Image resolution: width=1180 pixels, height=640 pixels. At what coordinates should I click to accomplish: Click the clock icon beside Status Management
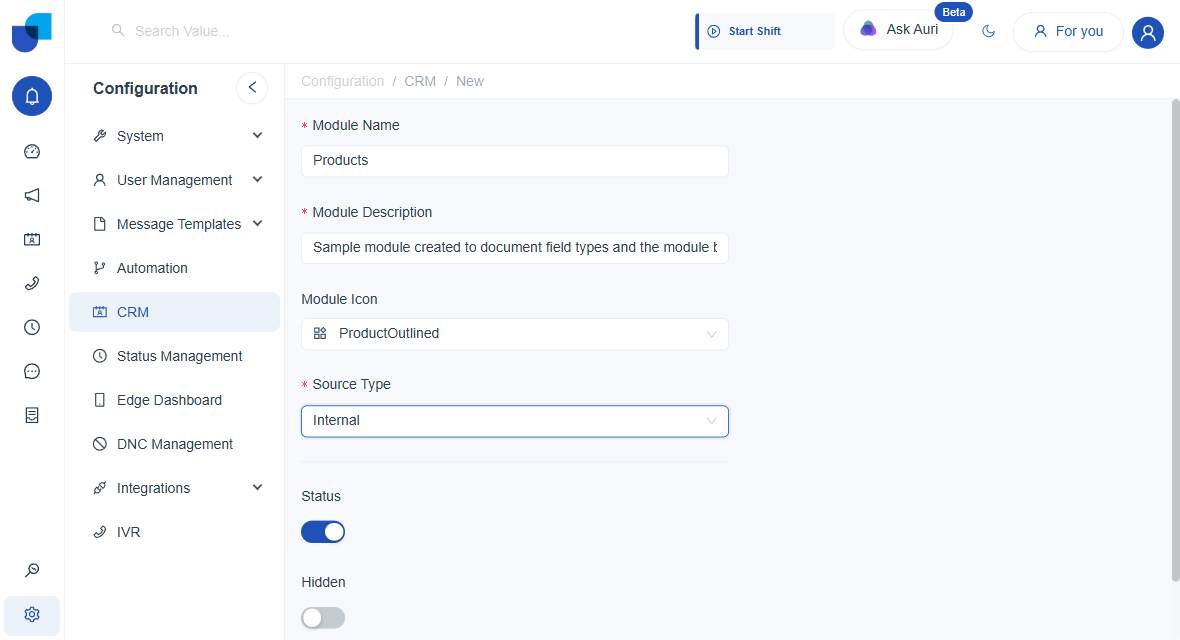pos(99,356)
